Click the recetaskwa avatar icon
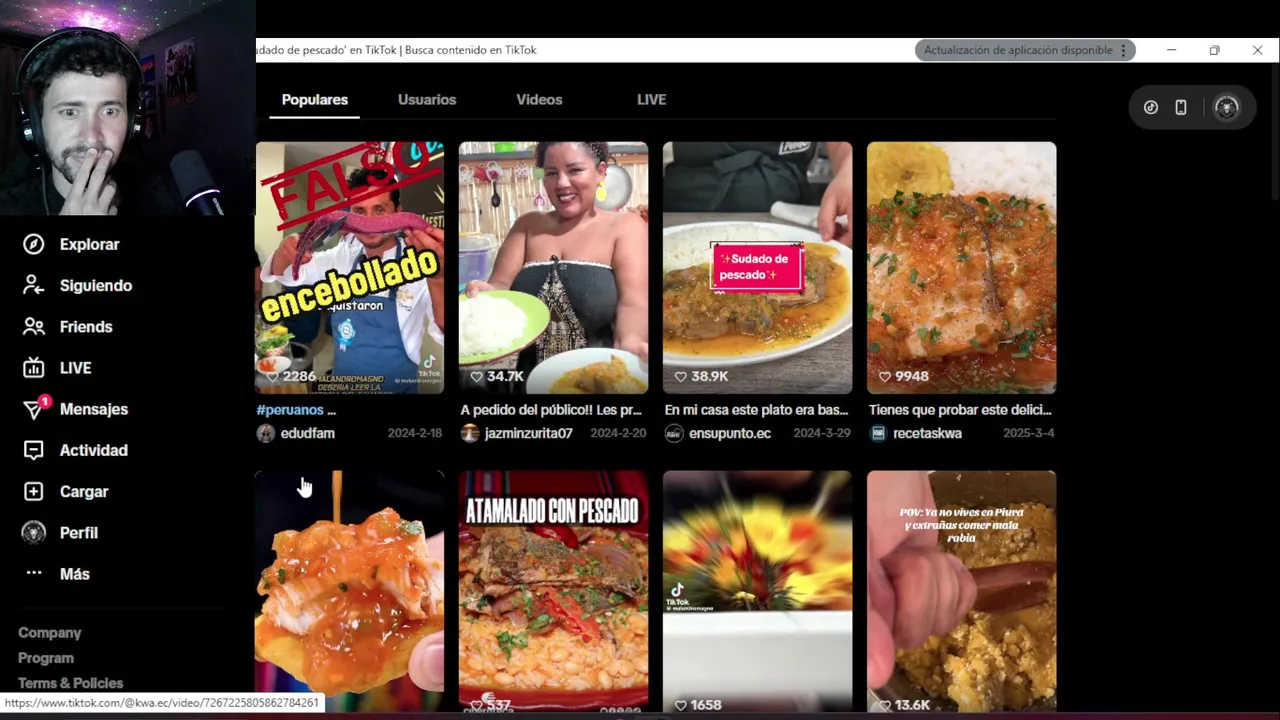This screenshot has width=1280, height=720. click(877, 433)
